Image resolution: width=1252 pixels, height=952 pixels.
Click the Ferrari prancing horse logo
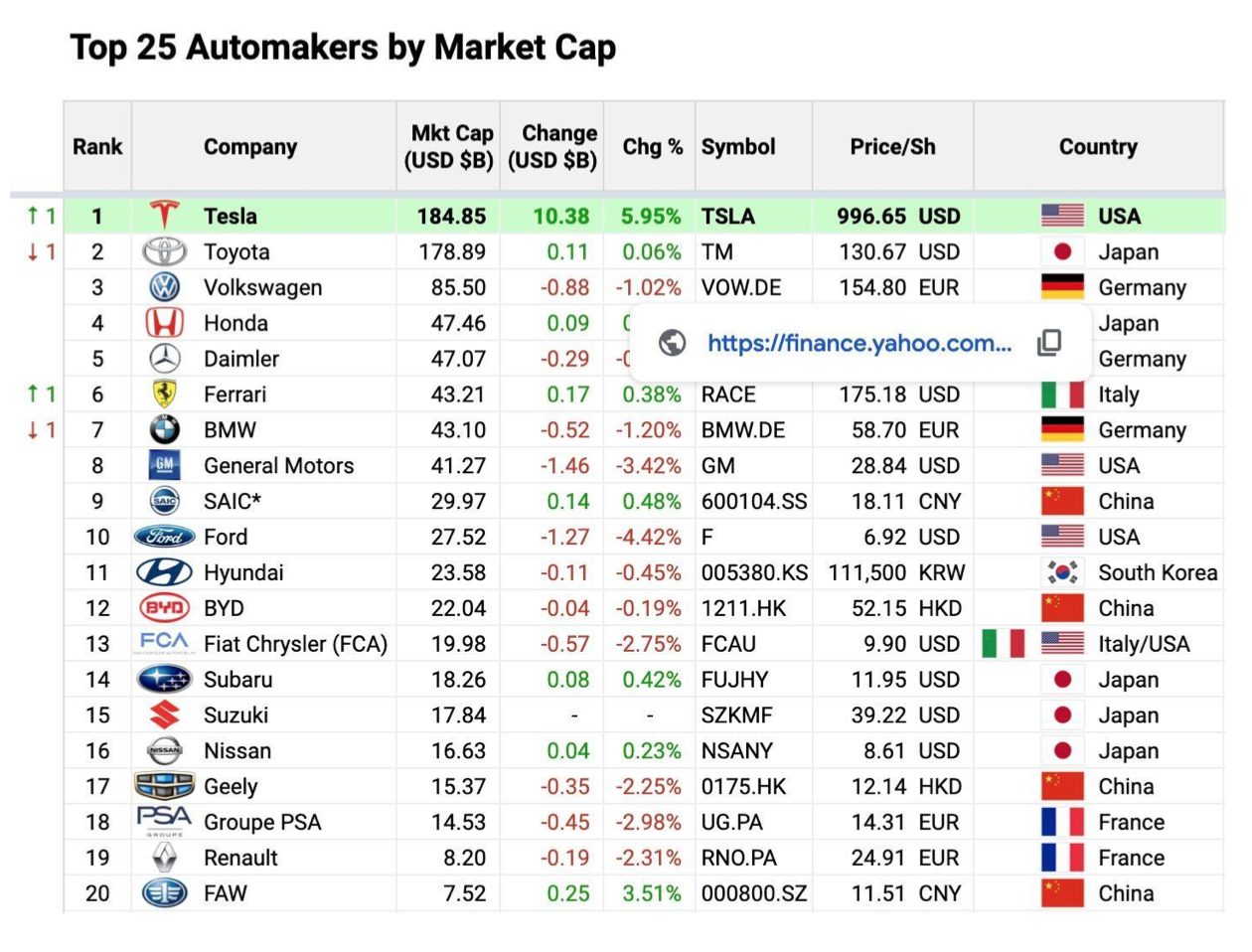[x=164, y=395]
